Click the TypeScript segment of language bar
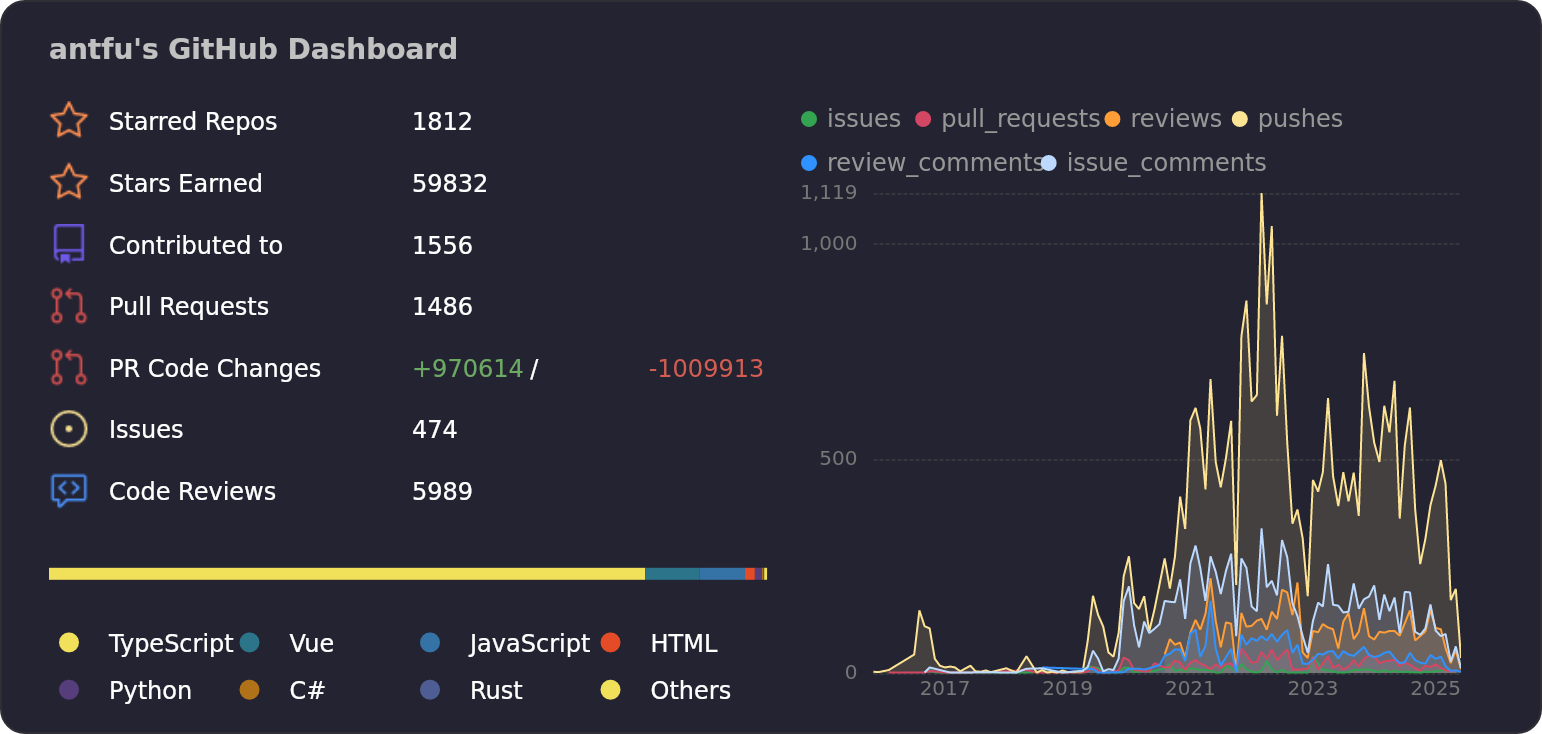1542x734 pixels. (x=347, y=574)
